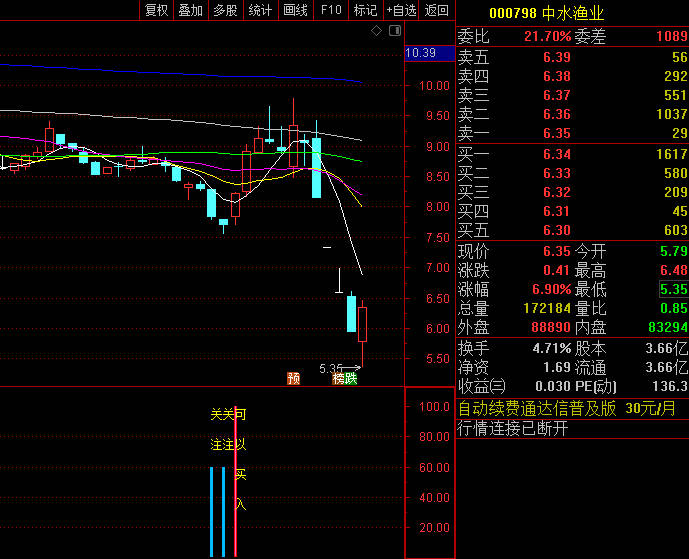This screenshot has height=559, width=689.
Task: Add stock via +自选 button
Action: [x=401, y=10]
